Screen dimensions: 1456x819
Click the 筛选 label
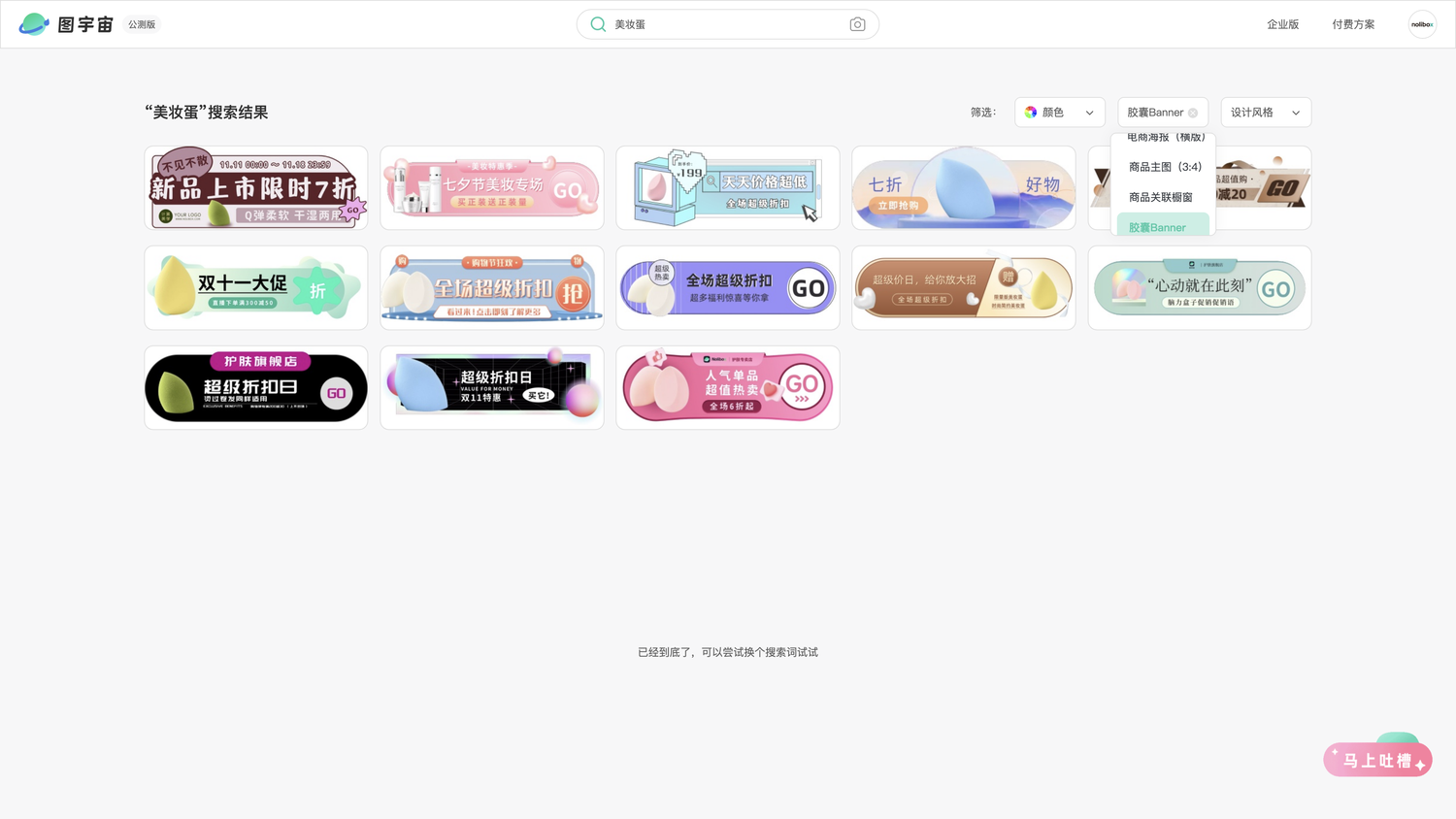(x=983, y=113)
